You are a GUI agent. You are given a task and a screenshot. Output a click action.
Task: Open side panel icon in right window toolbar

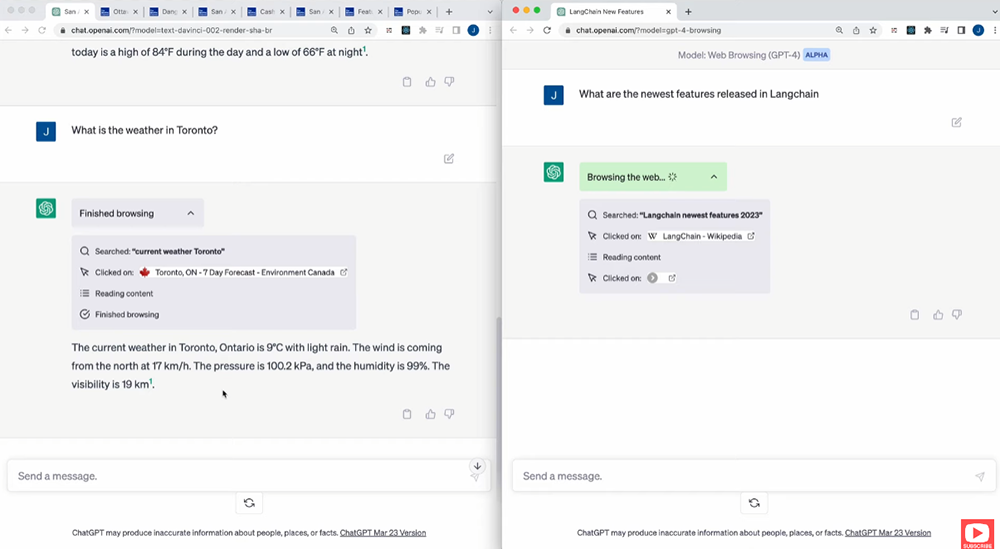click(961, 30)
